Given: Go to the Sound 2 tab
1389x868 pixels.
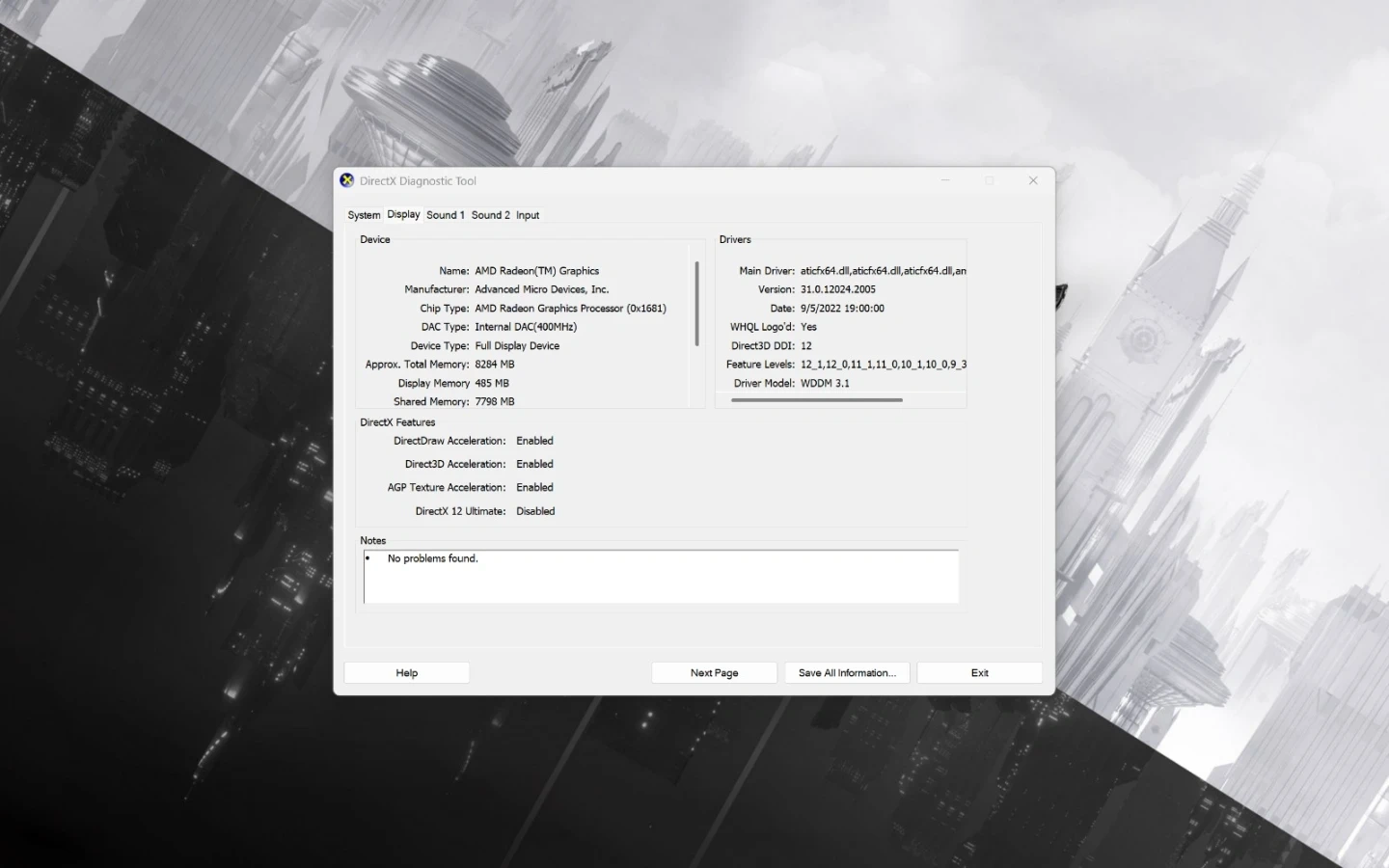Looking at the screenshot, I should point(490,215).
